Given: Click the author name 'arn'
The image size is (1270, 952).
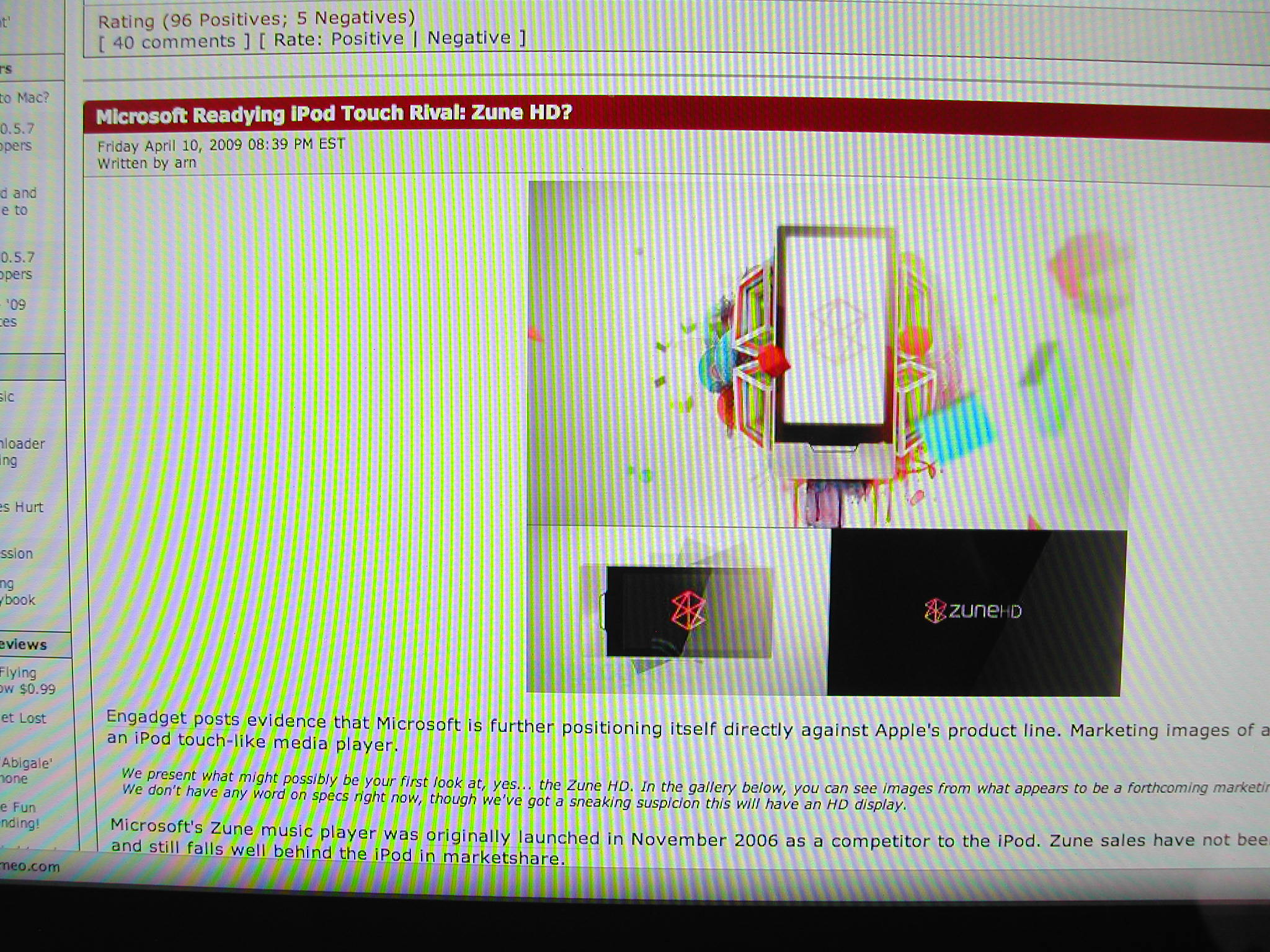Looking at the screenshot, I should click(x=185, y=163).
